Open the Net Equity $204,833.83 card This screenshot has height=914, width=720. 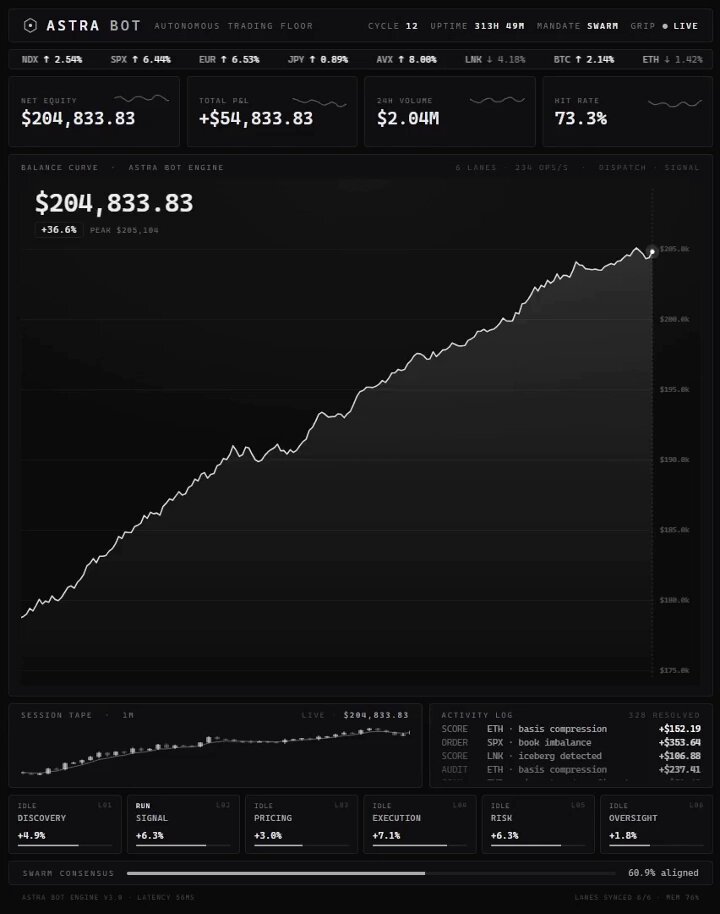click(94, 111)
